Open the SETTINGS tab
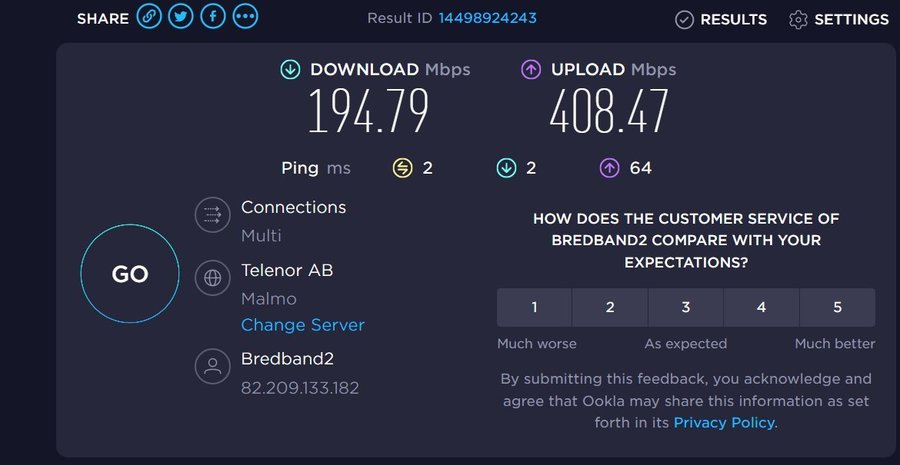The image size is (900, 465). coord(839,20)
